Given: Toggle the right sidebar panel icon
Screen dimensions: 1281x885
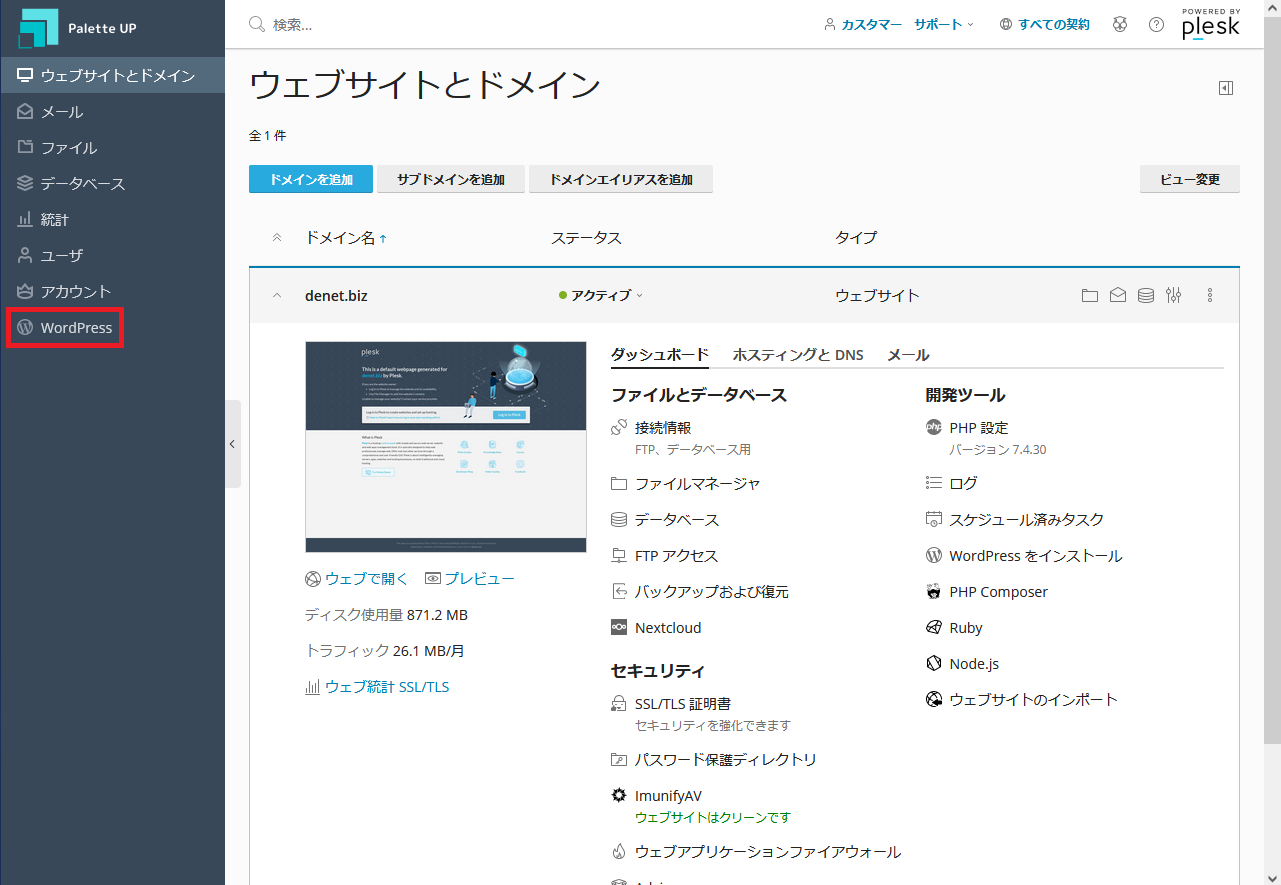Looking at the screenshot, I should tap(1226, 88).
